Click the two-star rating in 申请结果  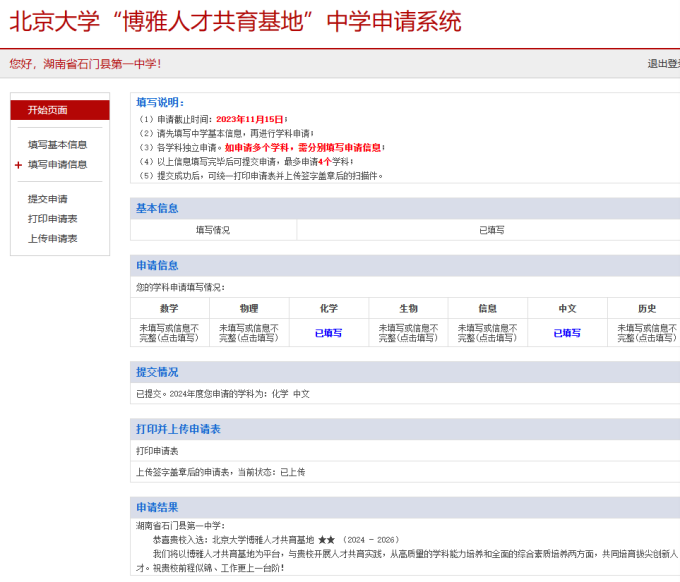[327, 540]
